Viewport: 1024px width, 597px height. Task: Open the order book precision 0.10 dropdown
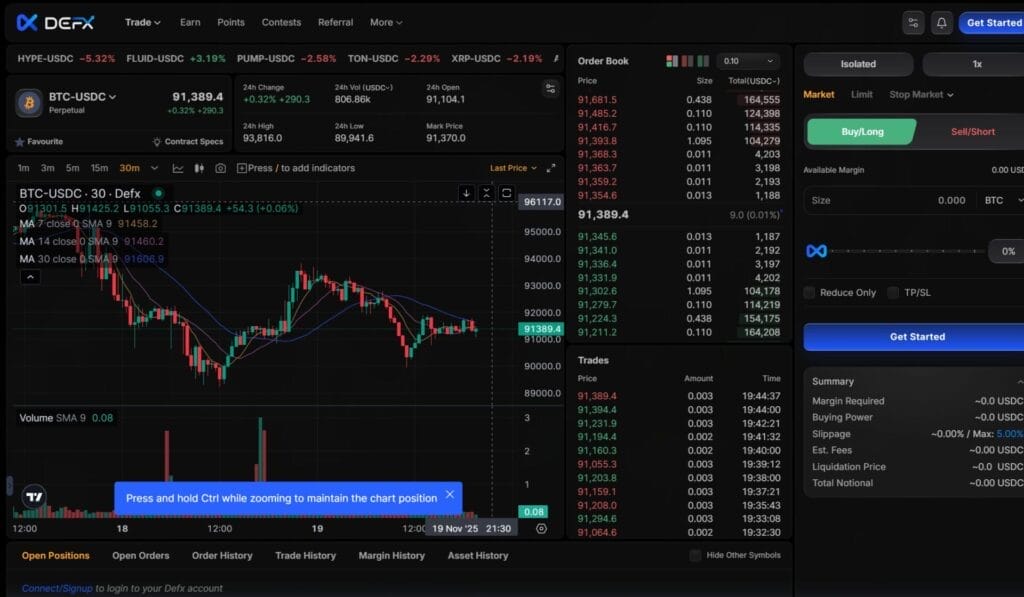point(748,60)
